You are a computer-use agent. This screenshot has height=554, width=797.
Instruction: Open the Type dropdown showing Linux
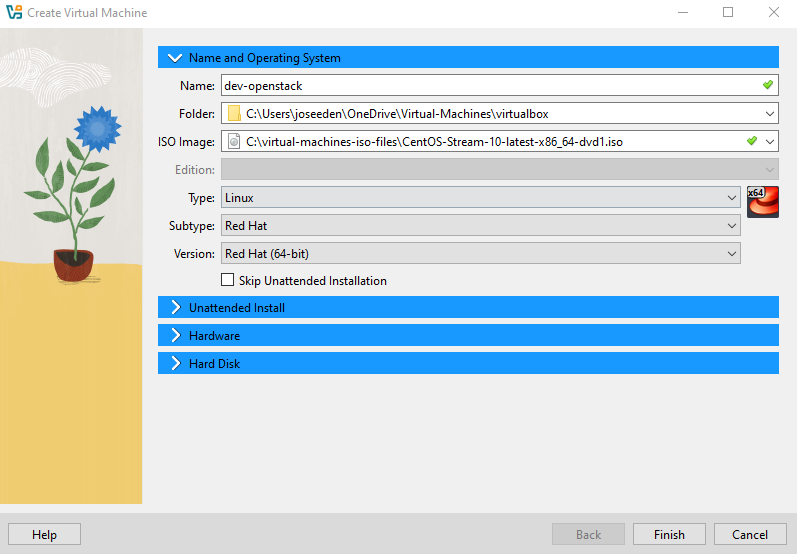(x=480, y=198)
